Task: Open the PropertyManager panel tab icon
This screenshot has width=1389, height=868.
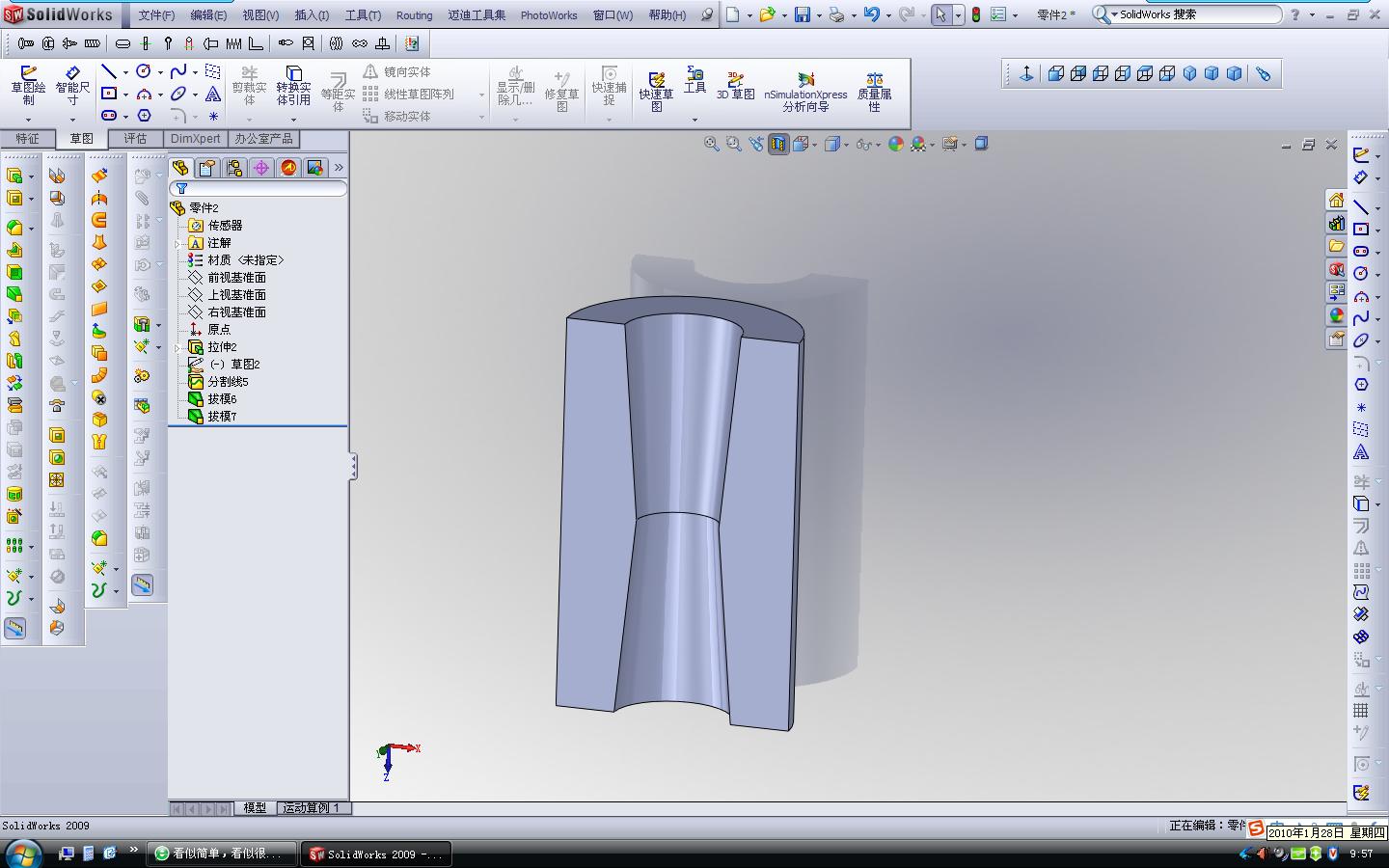Action: tap(207, 168)
